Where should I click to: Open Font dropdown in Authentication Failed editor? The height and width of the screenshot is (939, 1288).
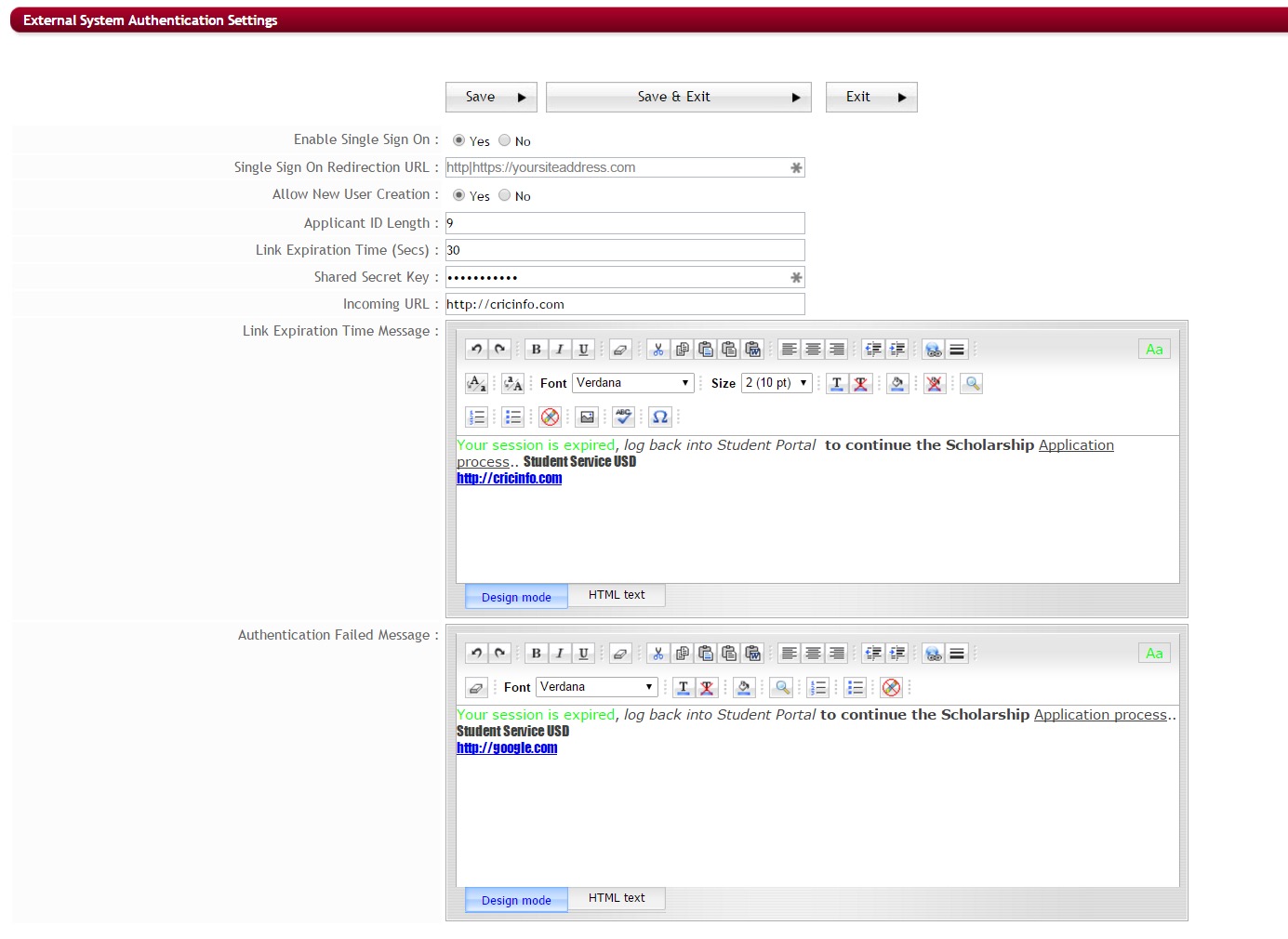596,687
